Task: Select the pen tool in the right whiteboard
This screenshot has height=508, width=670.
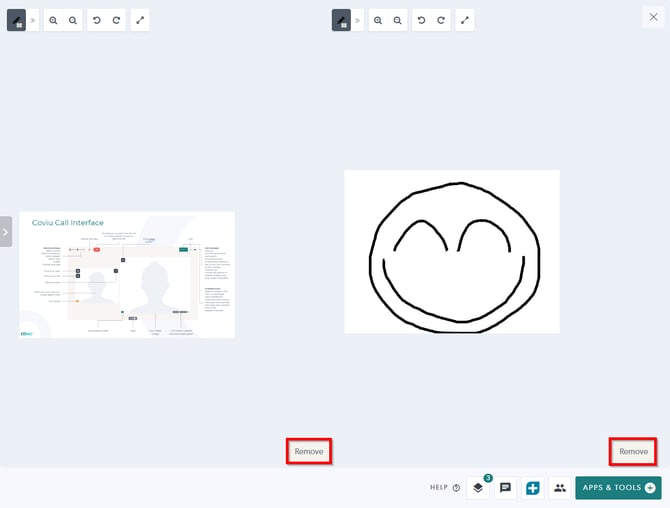Action: pyautogui.click(x=341, y=20)
